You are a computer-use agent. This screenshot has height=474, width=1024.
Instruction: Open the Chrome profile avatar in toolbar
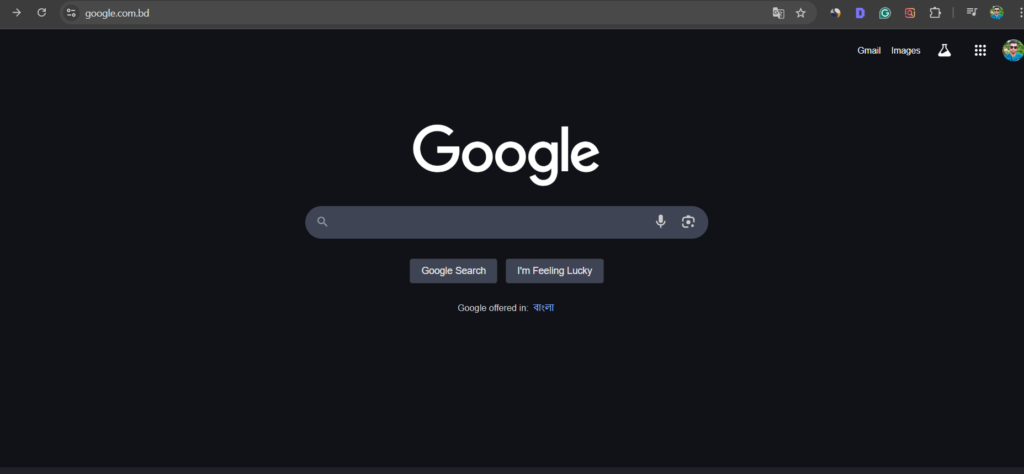(997, 12)
